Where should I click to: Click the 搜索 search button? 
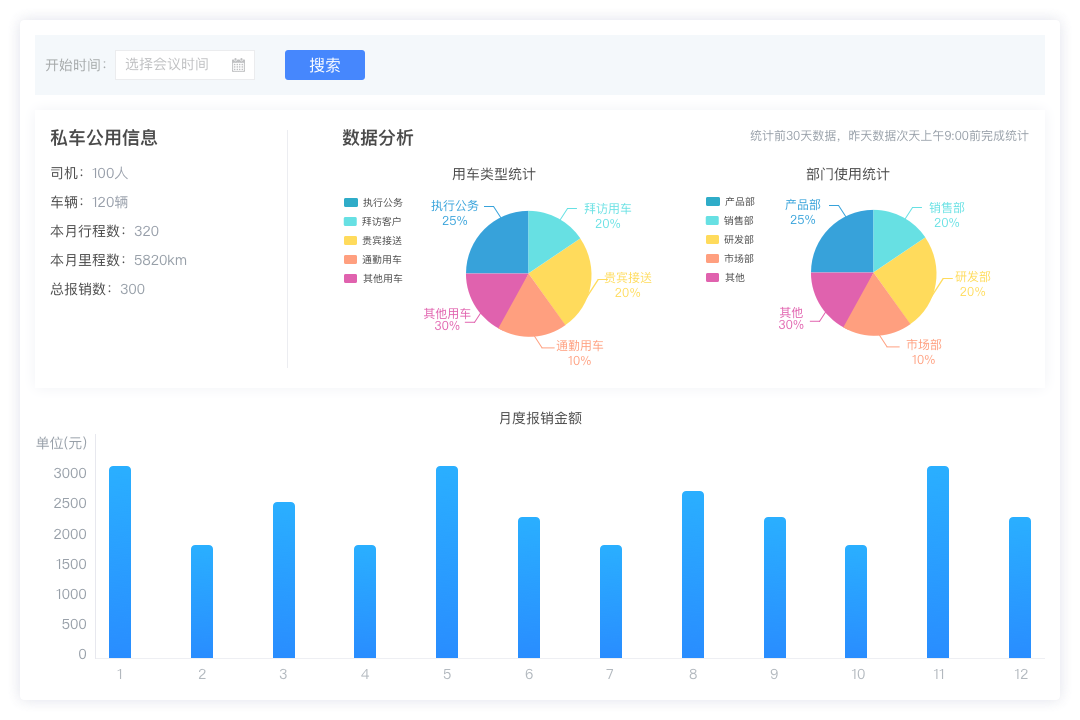324,65
